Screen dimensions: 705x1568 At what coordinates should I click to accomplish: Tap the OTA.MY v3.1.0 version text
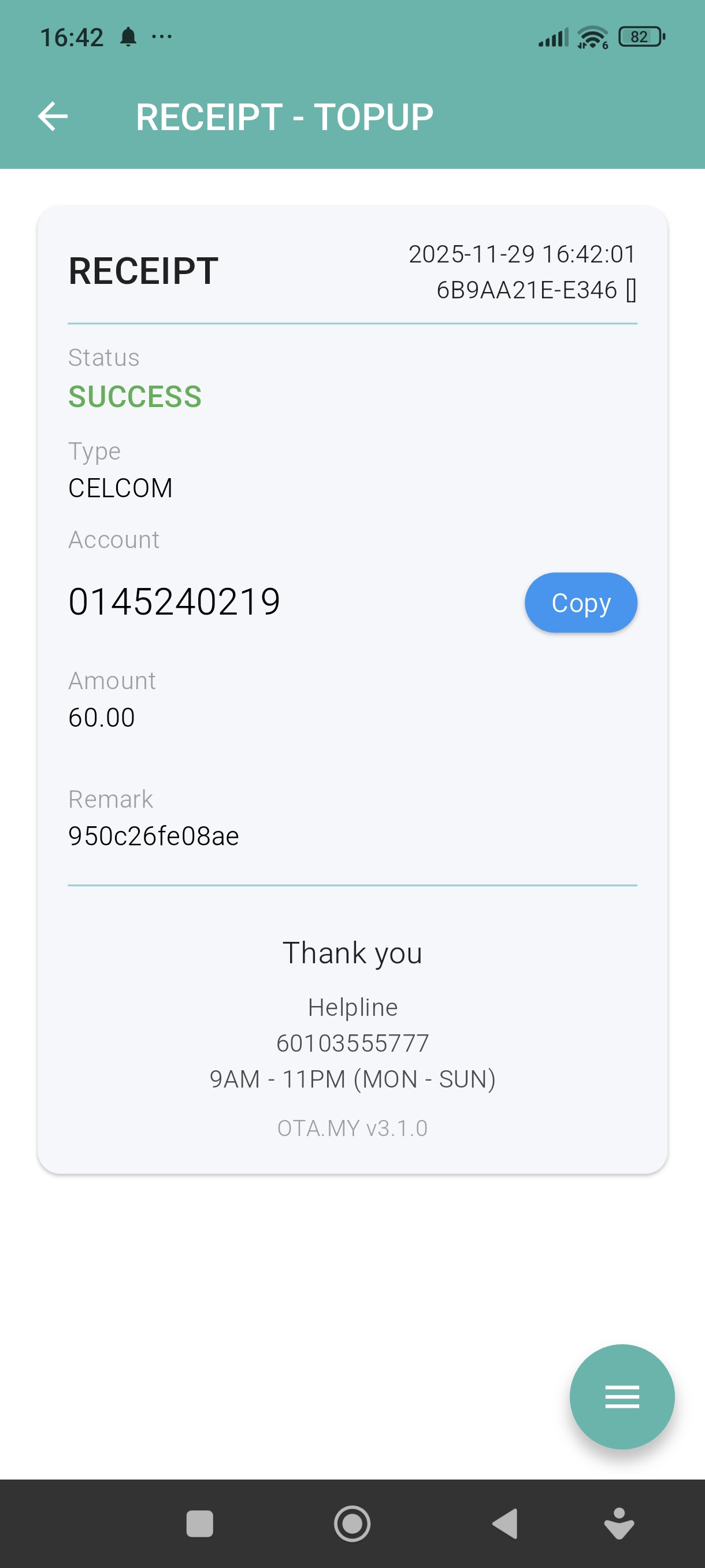coord(353,1129)
